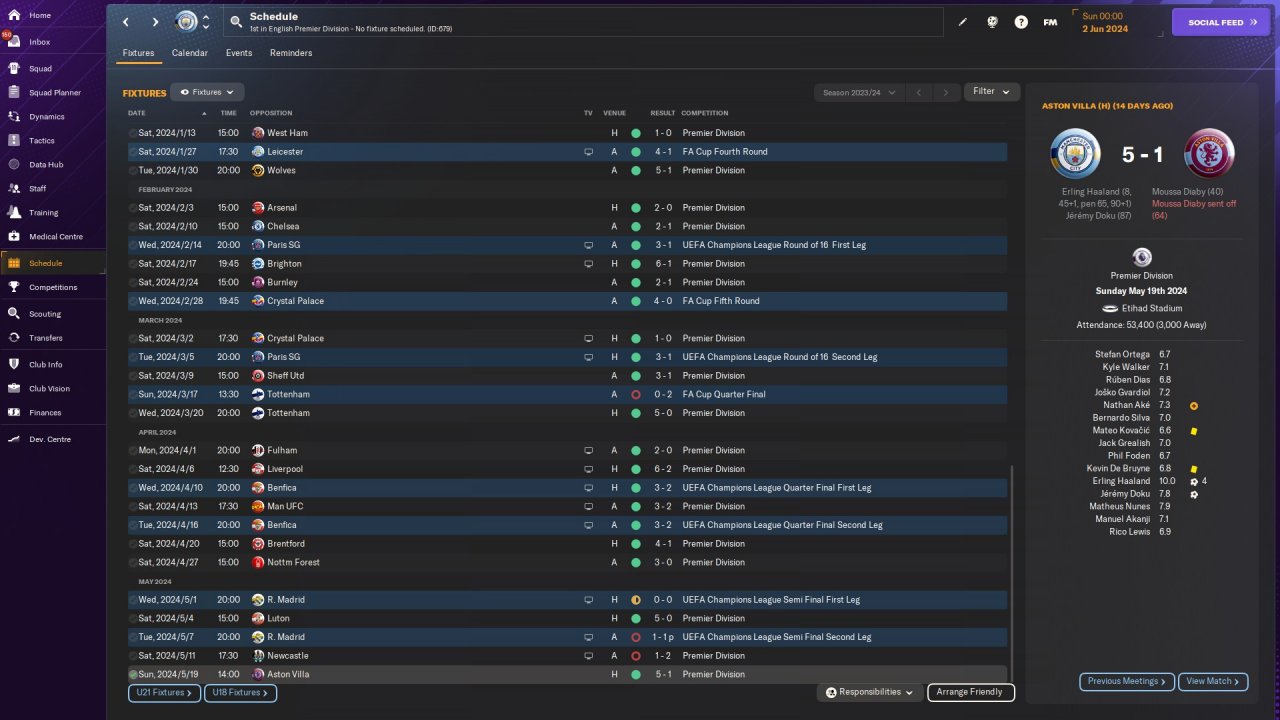This screenshot has width=1280, height=720.
Task: Open Previous Meetings
Action: [x=1127, y=681]
